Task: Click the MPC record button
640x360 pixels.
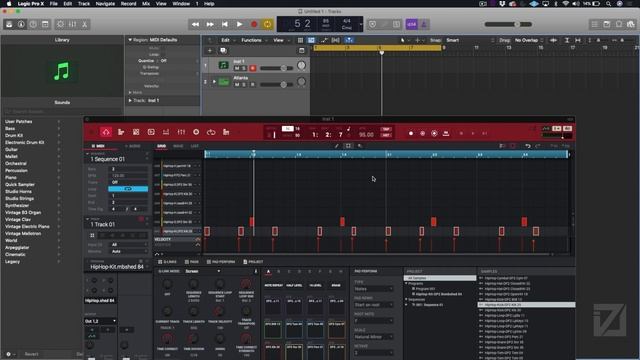Action: tap(411, 133)
